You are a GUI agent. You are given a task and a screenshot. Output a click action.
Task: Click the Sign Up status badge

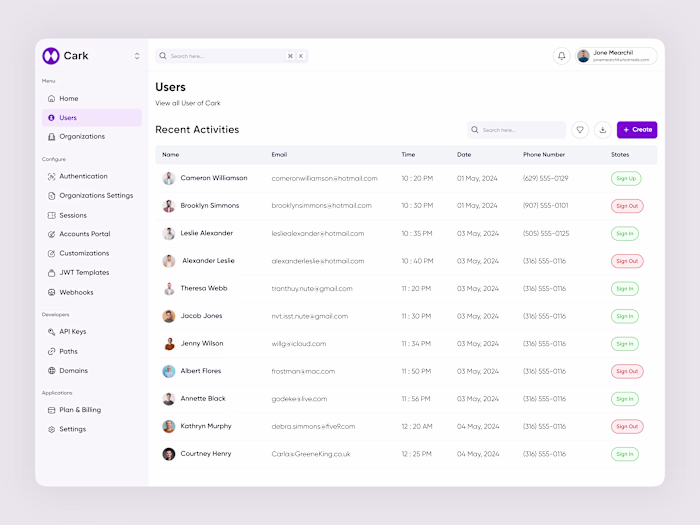(626, 179)
